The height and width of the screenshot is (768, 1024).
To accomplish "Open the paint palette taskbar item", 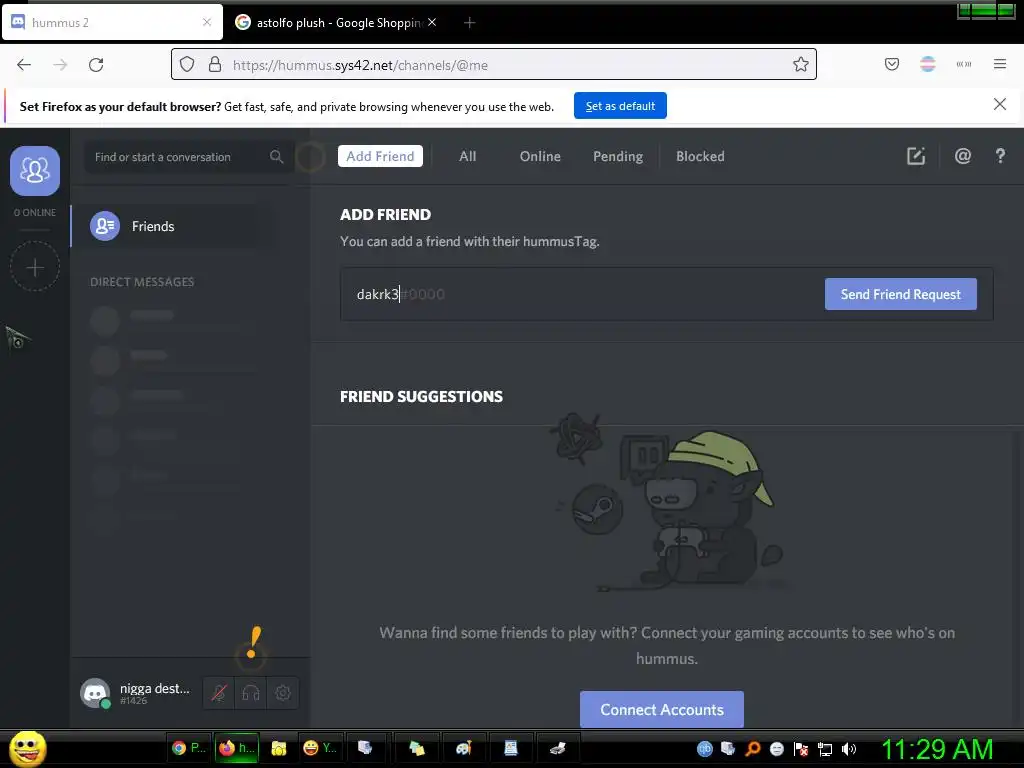I will coord(464,748).
